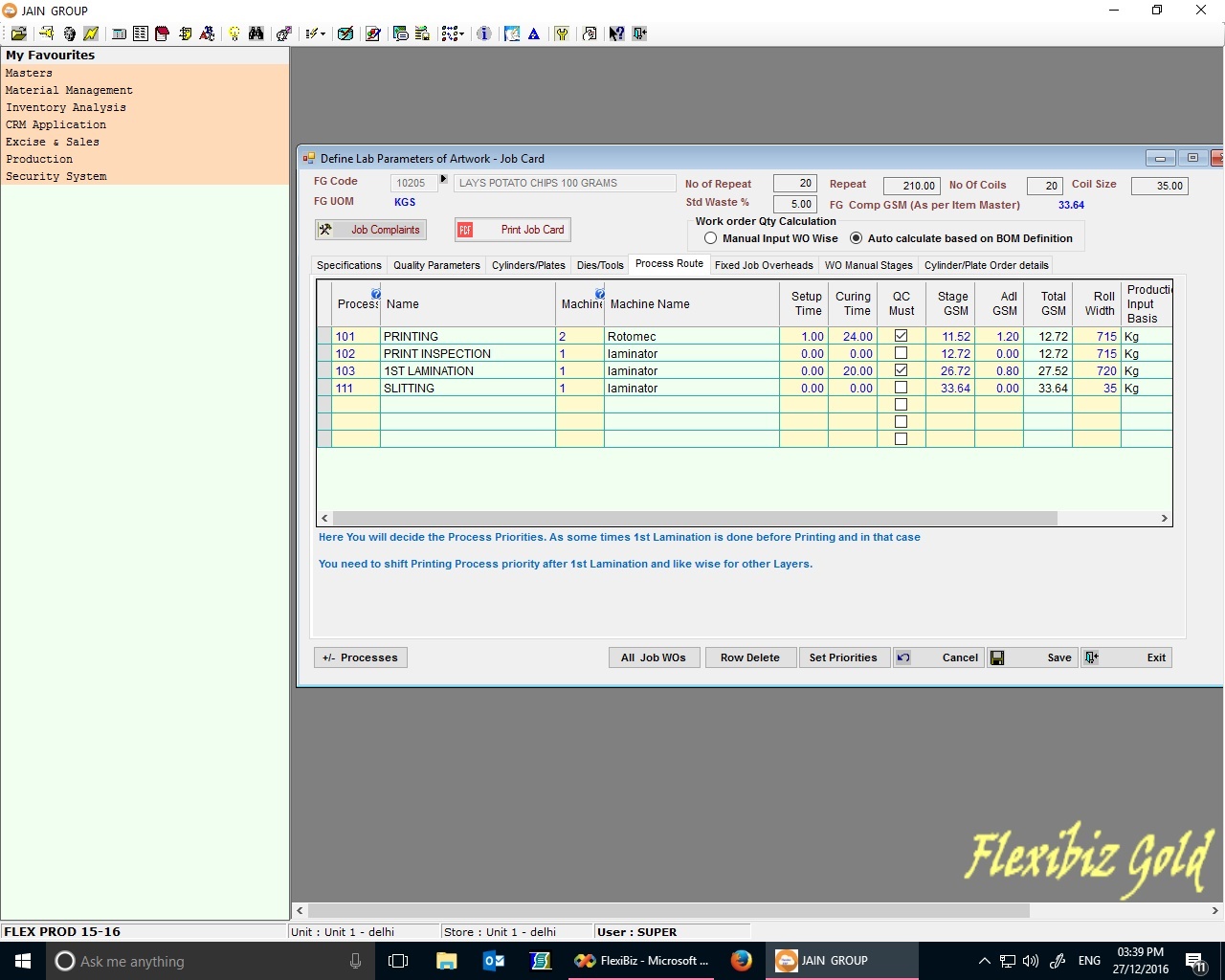Viewport: 1225px width, 980px height.
Task: Select Manual Input WO Wise option
Action: point(710,238)
